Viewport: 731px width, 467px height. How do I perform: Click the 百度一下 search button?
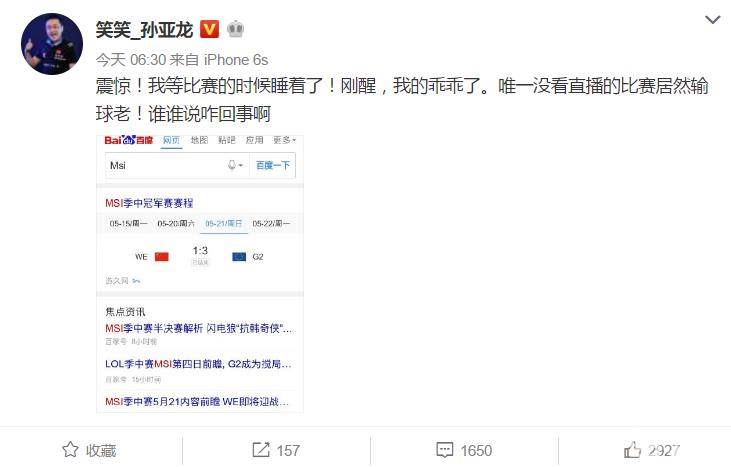point(273,165)
